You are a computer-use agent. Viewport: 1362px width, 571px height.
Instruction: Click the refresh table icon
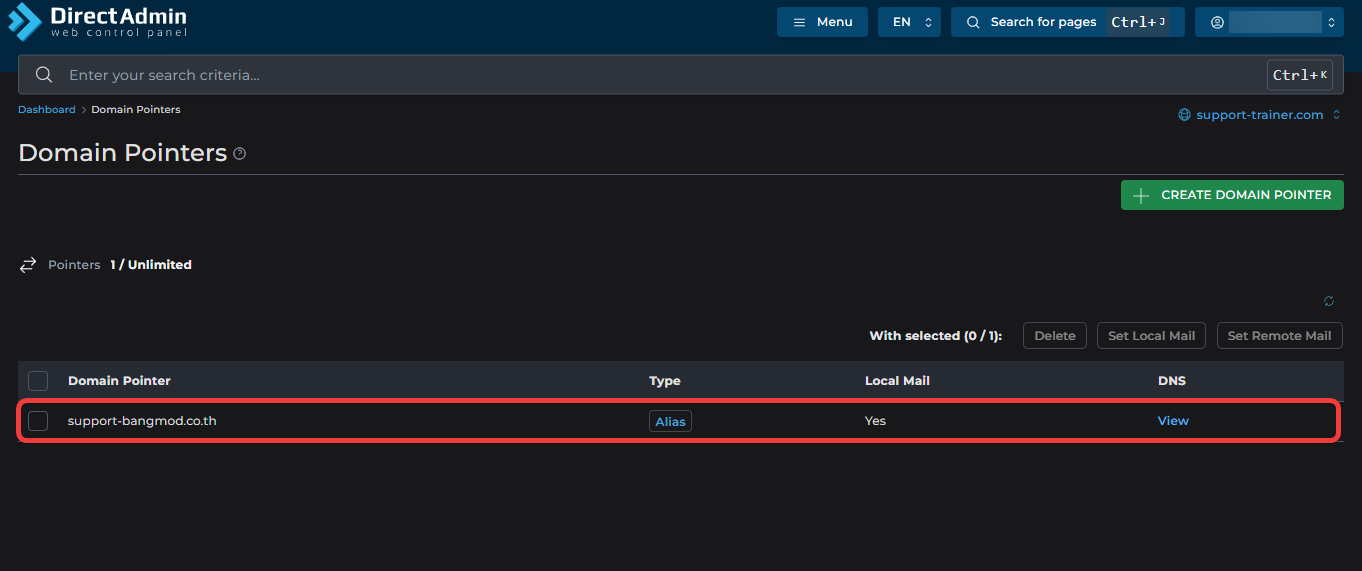1329,301
